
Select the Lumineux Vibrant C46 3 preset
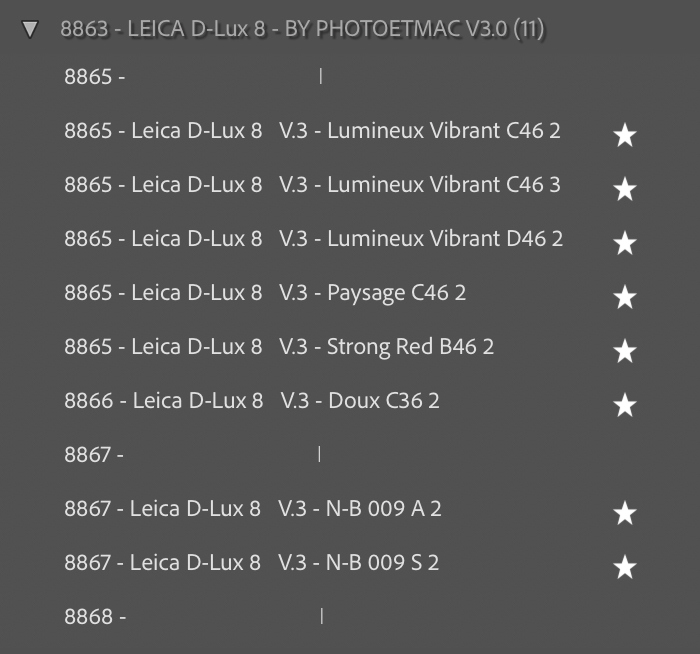click(x=312, y=185)
